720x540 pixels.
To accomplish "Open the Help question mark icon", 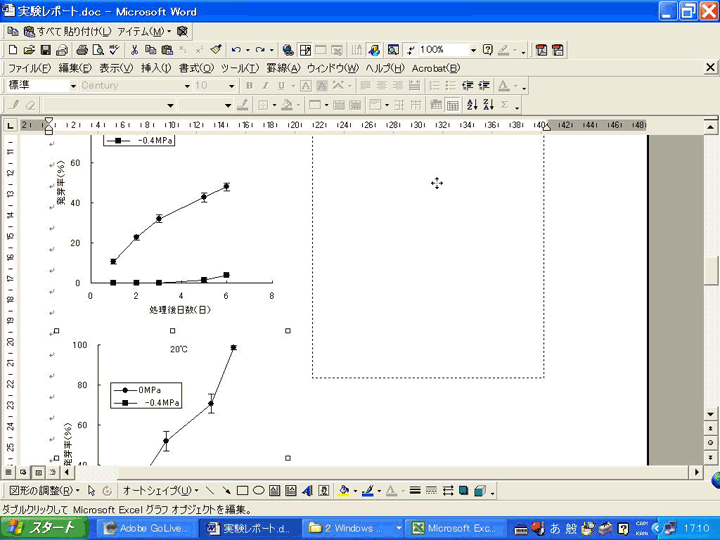I will click(x=488, y=49).
